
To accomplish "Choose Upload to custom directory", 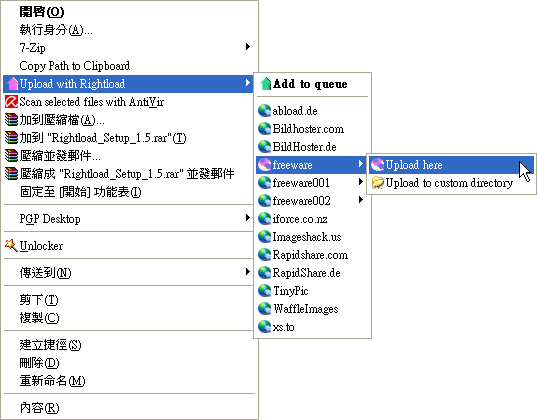I will point(451,183).
